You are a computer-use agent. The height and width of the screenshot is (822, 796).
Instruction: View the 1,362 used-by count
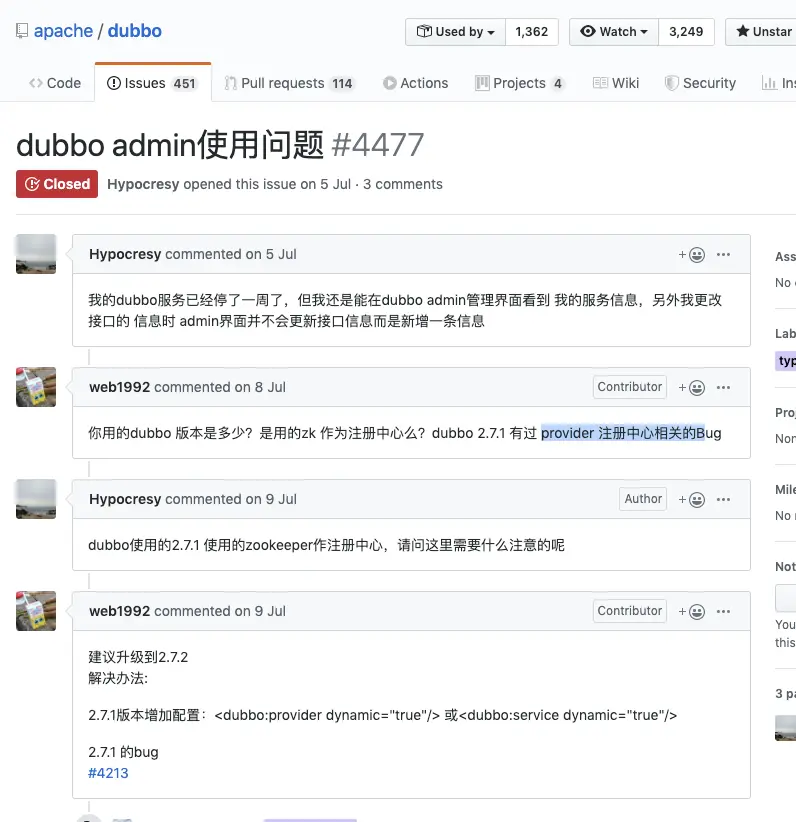click(x=532, y=32)
